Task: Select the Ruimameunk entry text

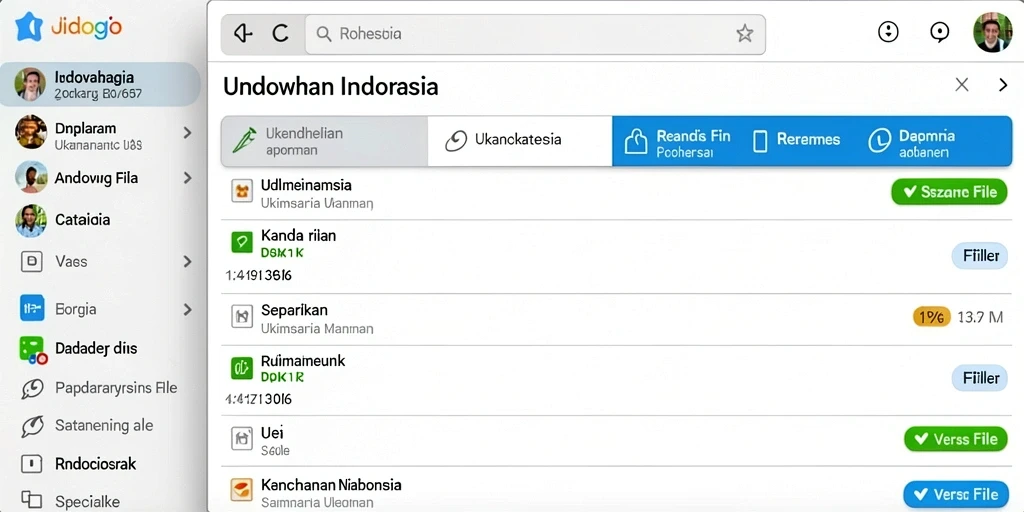Action: [x=303, y=360]
